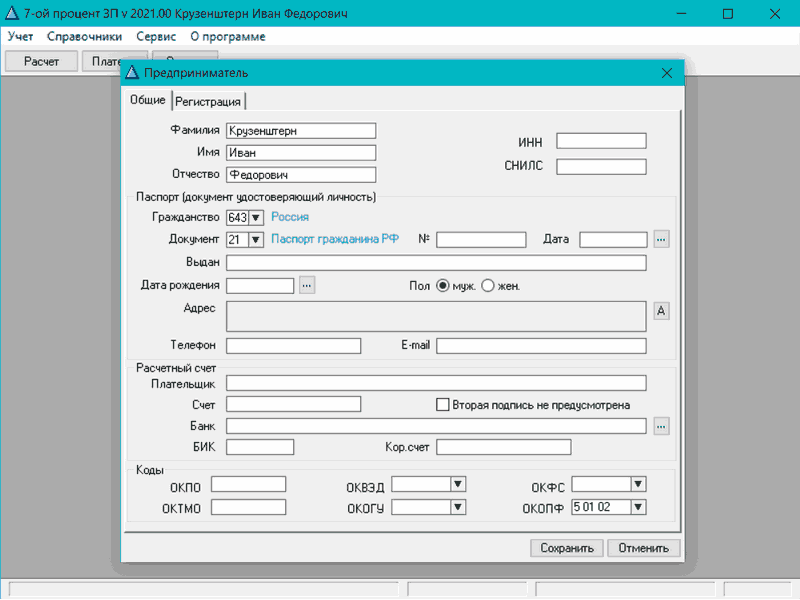The image size is (800, 600).
Task: Select the муж. gender radio button
Action: (443, 286)
